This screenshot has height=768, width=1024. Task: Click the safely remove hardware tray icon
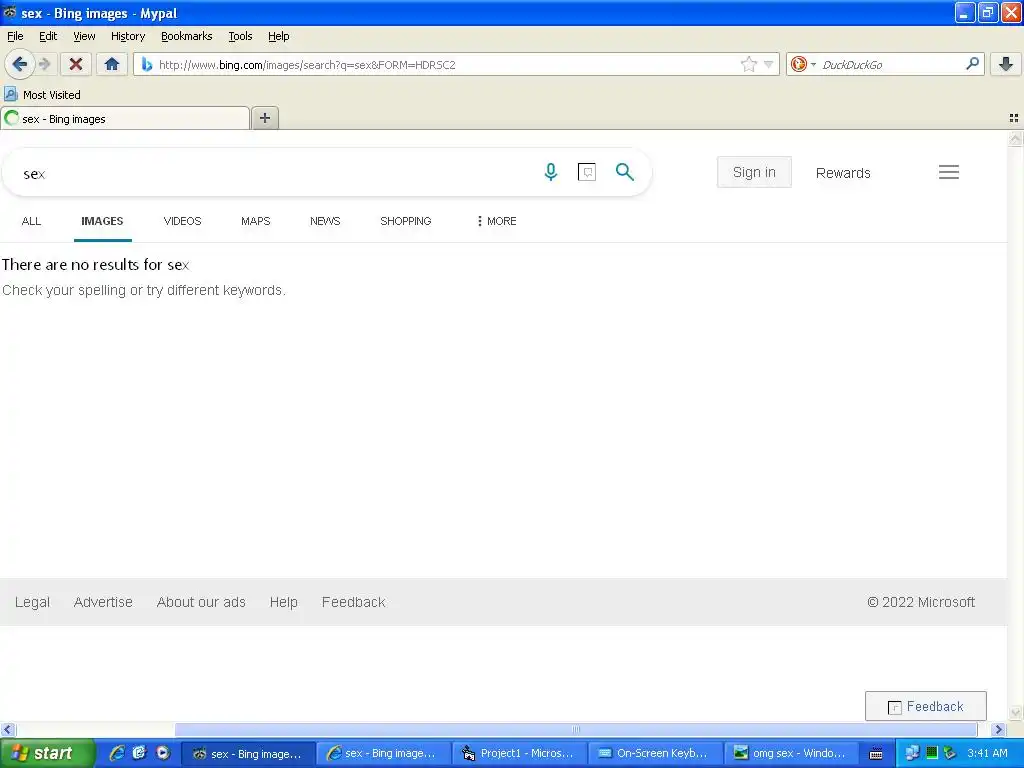(950, 753)
